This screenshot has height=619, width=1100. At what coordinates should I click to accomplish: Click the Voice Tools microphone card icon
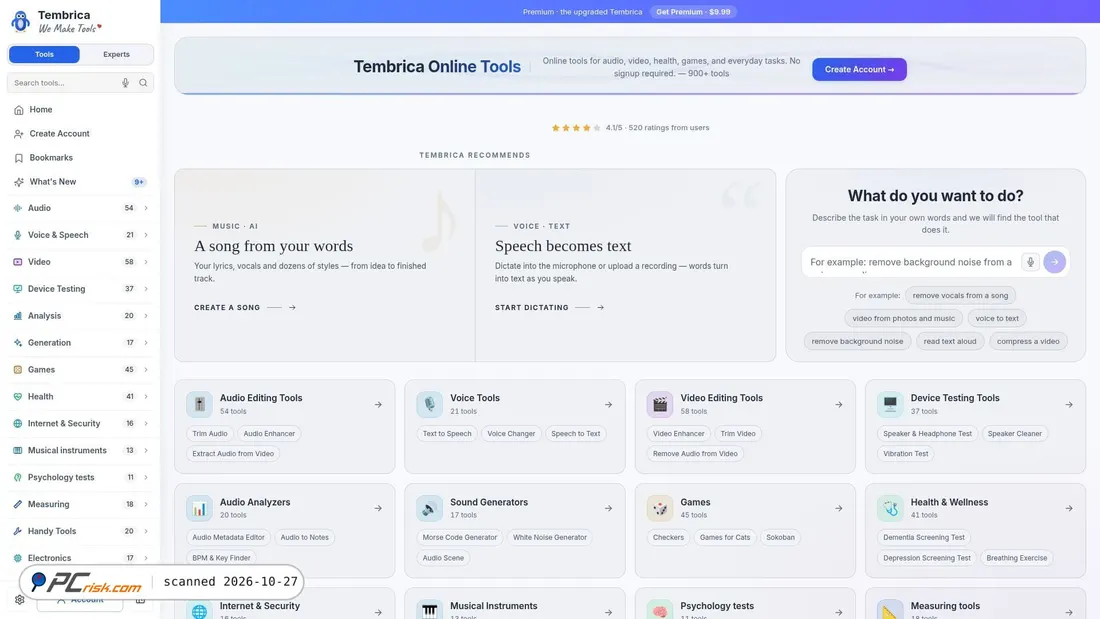pyautogui.click(x=429, y=404)
